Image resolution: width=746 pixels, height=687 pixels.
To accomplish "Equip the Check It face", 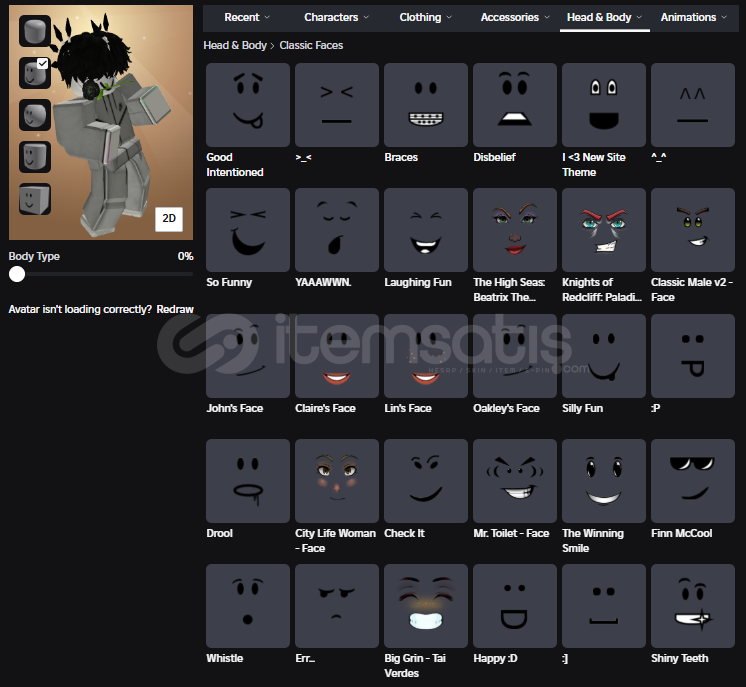I will [x=426, y=481].
